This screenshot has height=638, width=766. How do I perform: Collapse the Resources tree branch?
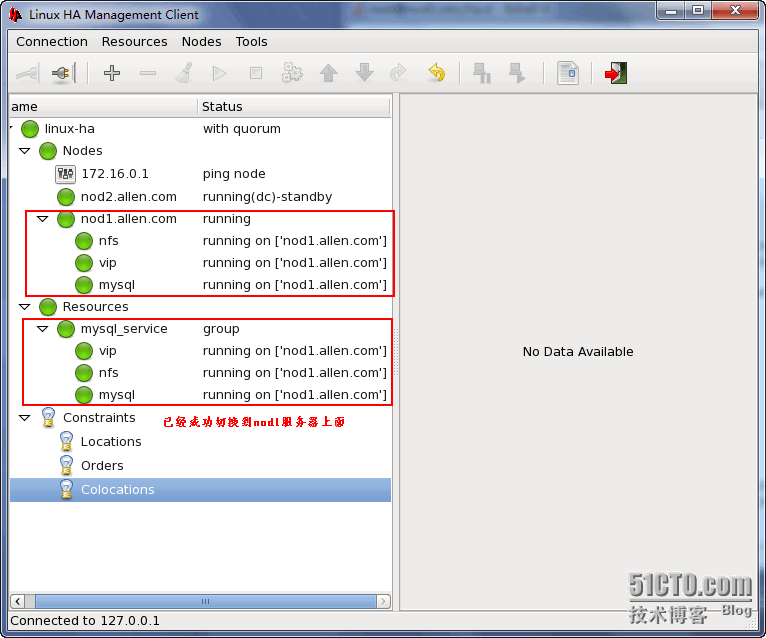tap(24, 307)
